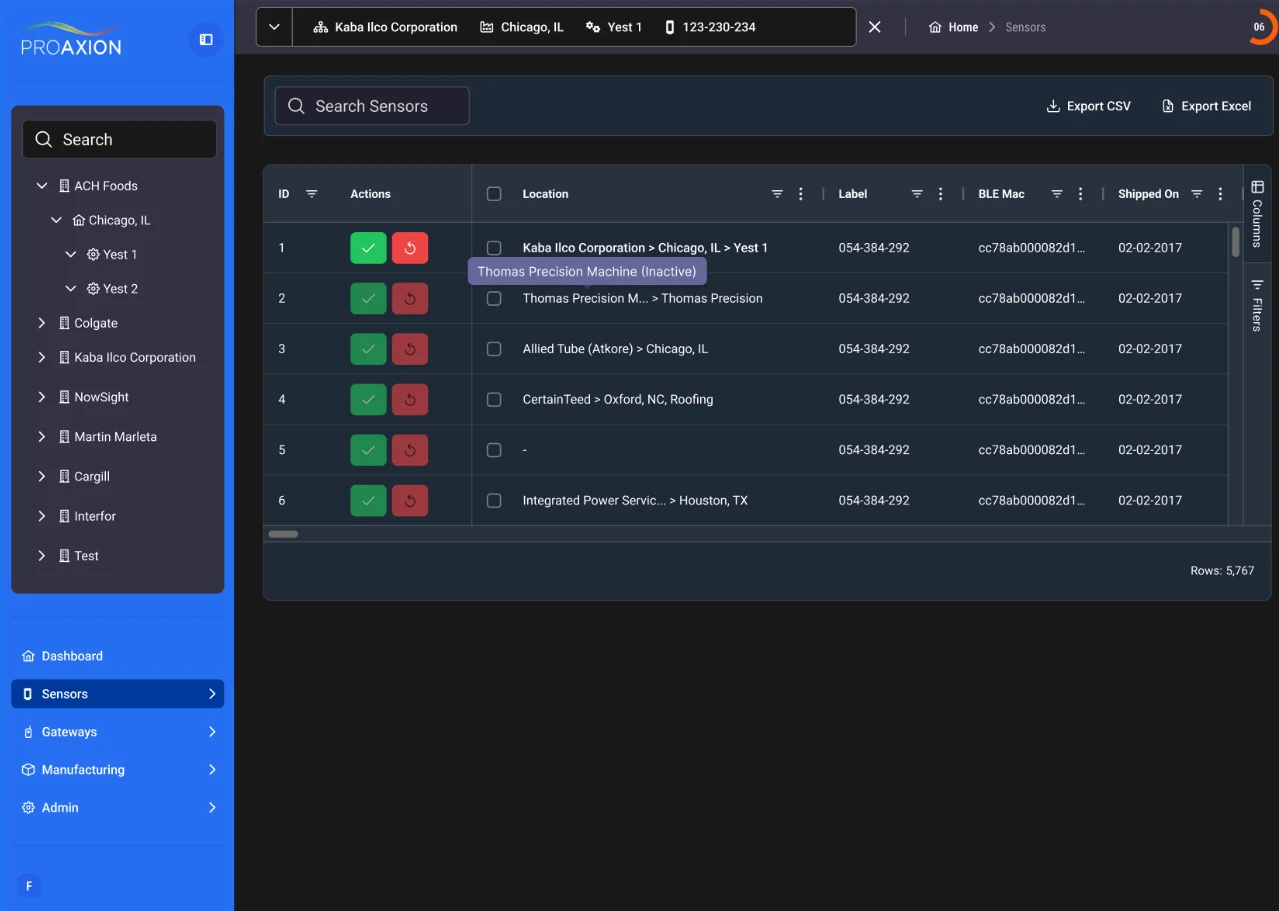Check the Kaba Ilco Corporation row checkbox

point(494,248)
